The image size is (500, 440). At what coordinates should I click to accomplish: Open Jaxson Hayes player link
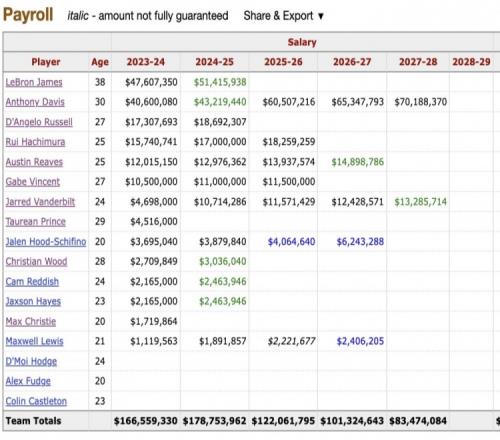33,301
